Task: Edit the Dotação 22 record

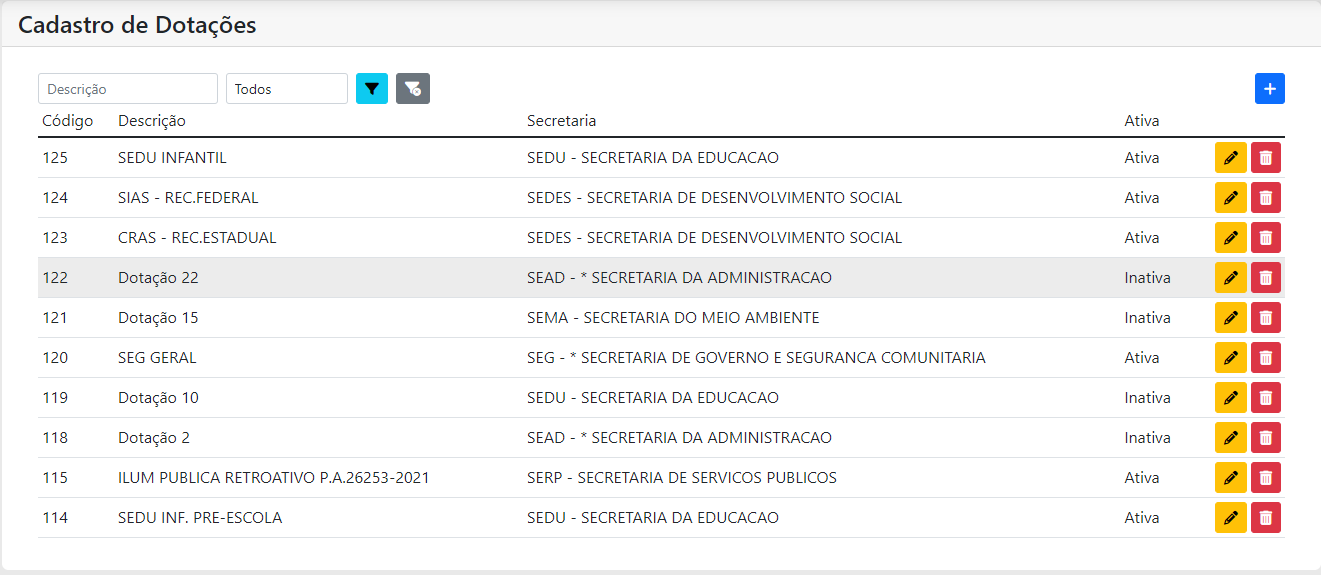Action: click(1231, 278)
